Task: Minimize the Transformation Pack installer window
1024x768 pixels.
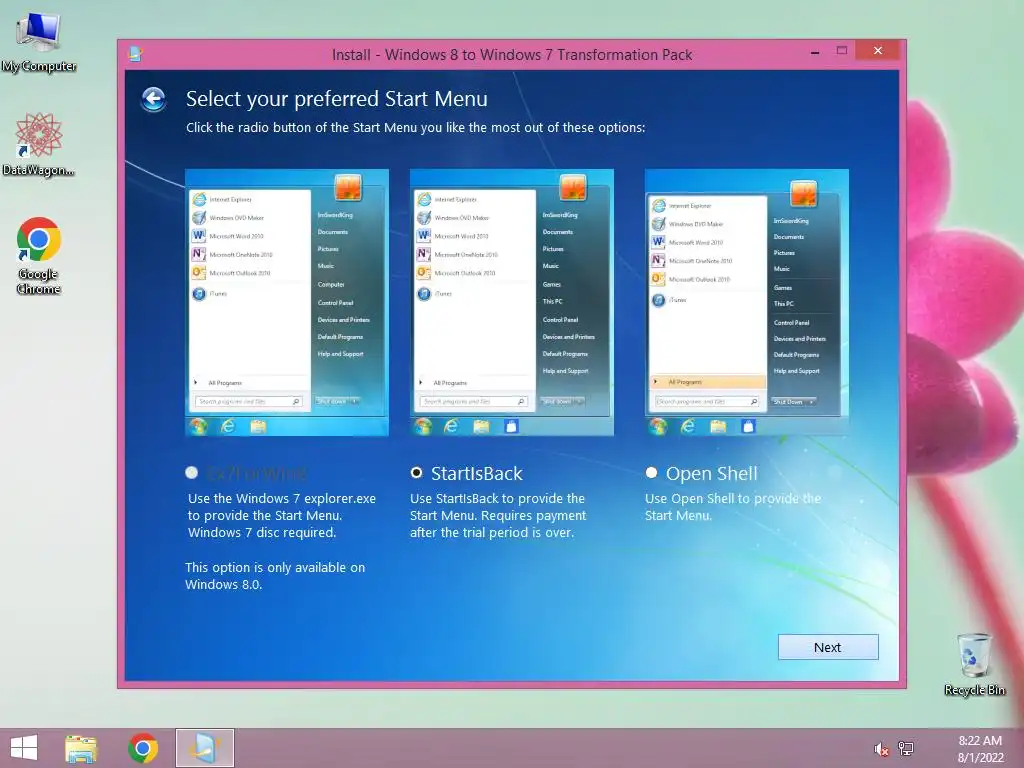Action: pos(815,52)
